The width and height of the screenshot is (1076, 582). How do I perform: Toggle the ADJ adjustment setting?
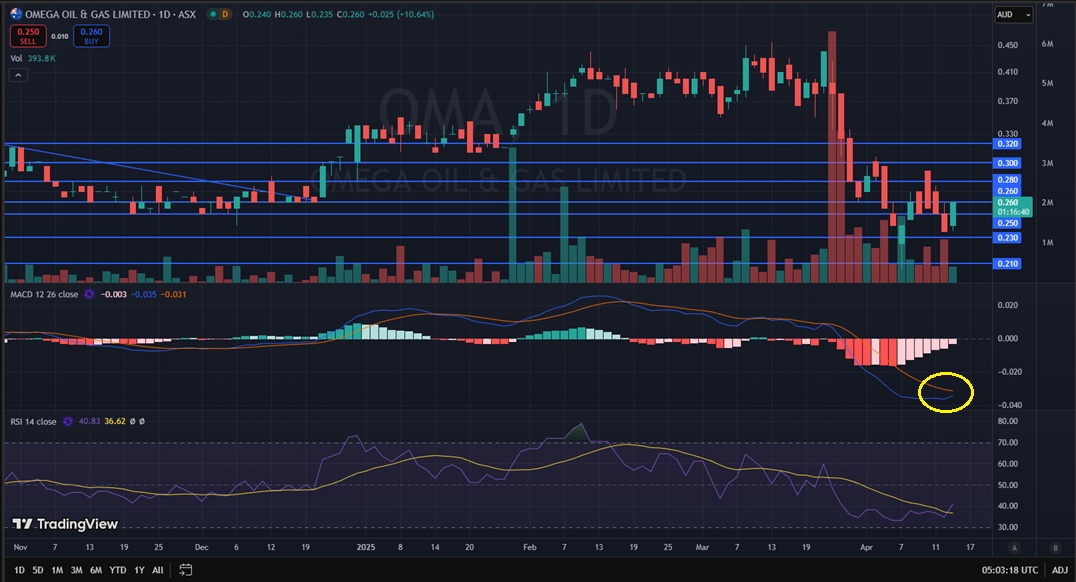1060,570
